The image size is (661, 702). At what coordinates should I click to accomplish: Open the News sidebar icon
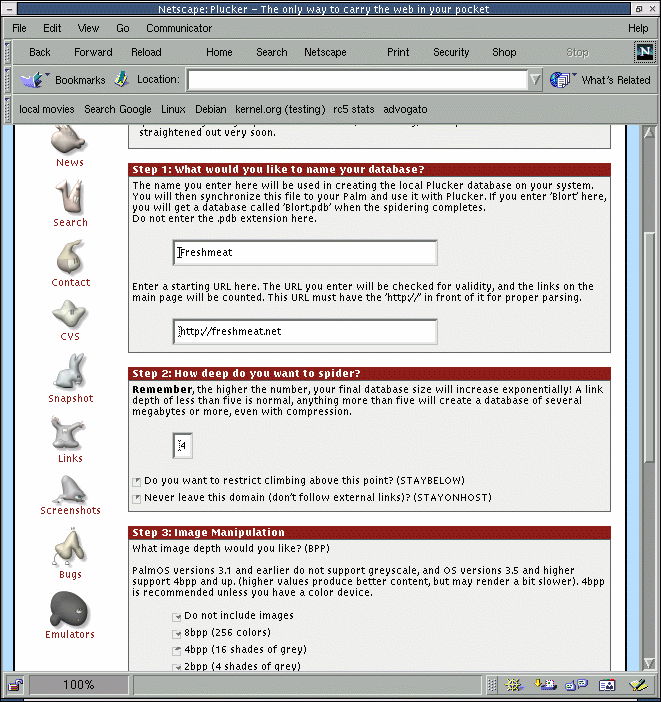point(69,140)
